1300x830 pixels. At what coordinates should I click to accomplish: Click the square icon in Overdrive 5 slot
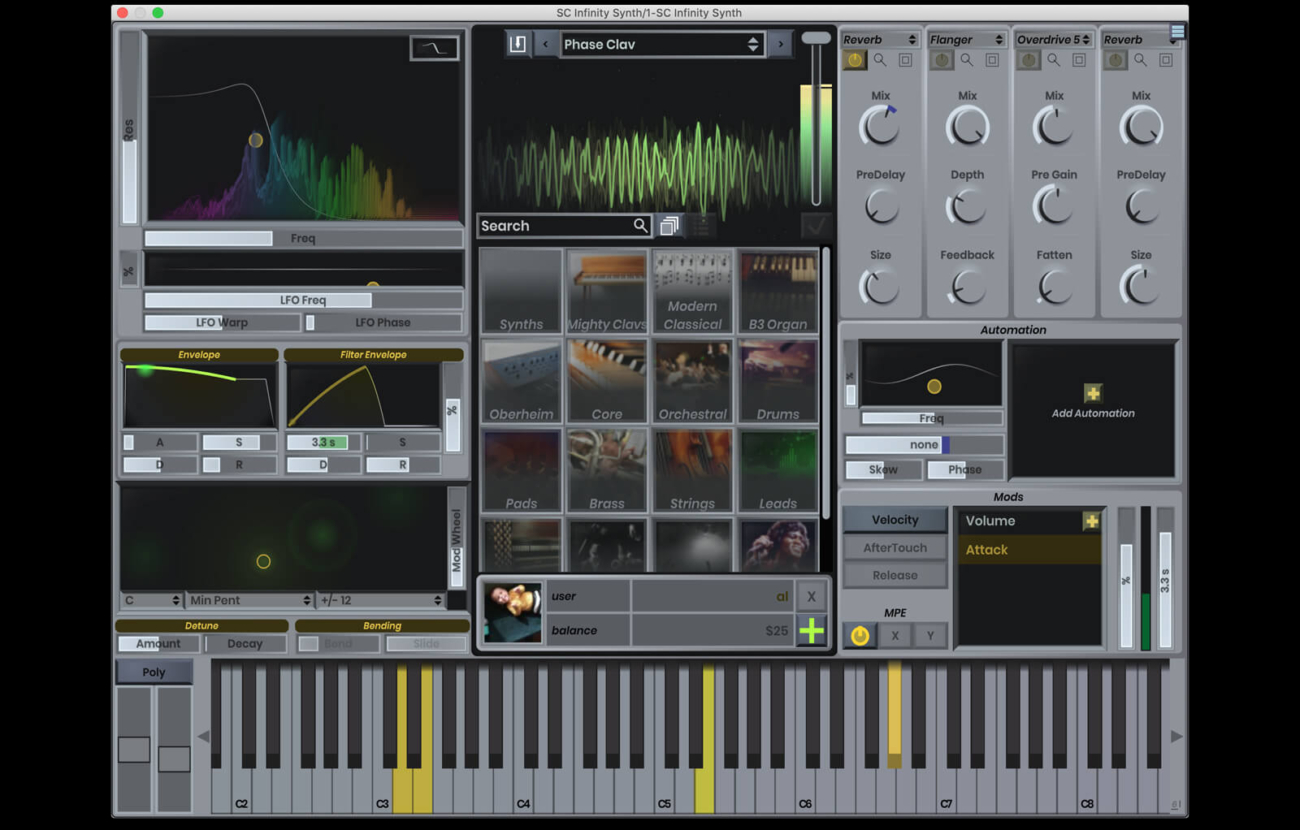(1079, 60)
